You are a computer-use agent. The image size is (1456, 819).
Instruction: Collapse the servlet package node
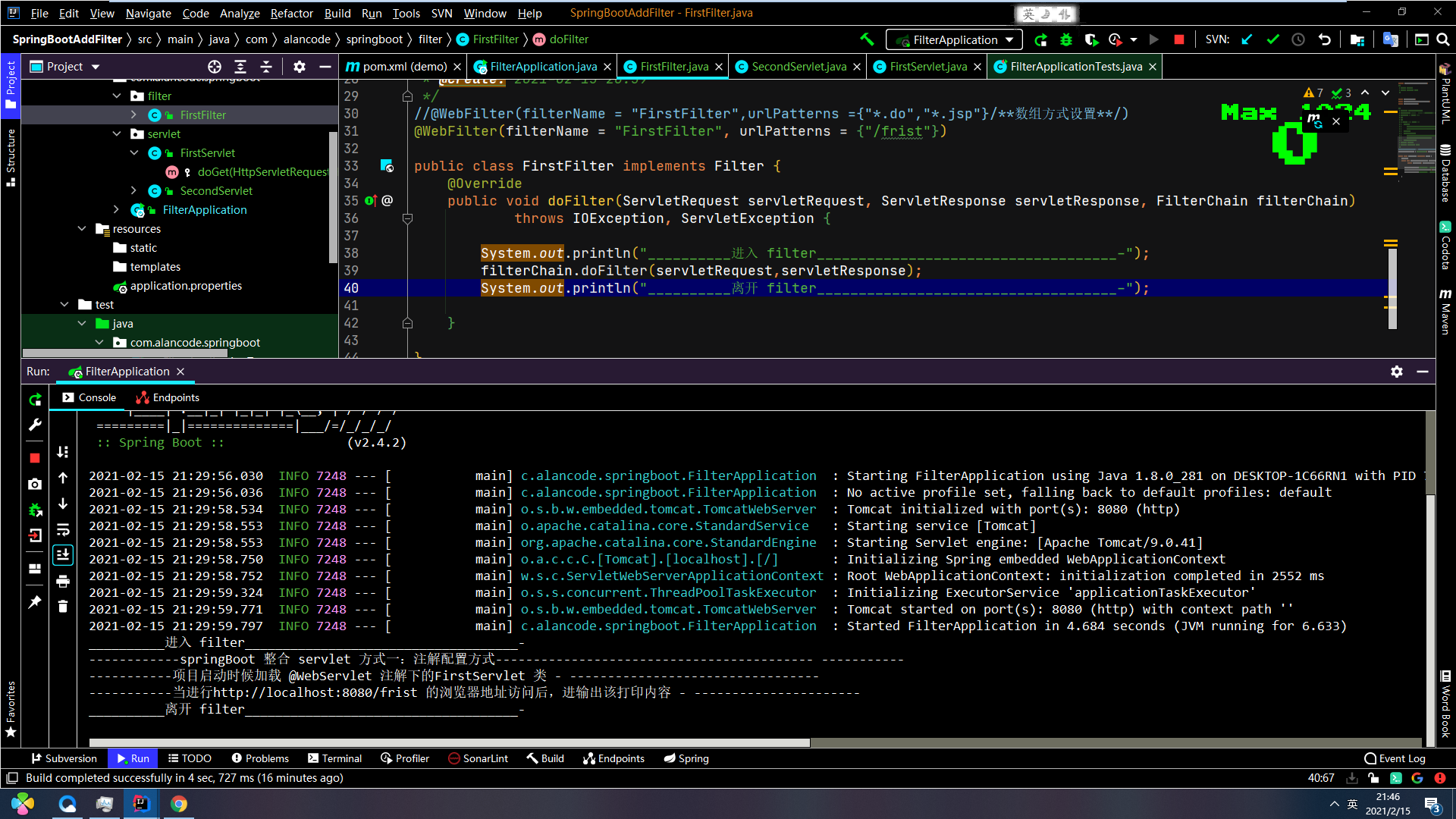click(x=117, y=134)
